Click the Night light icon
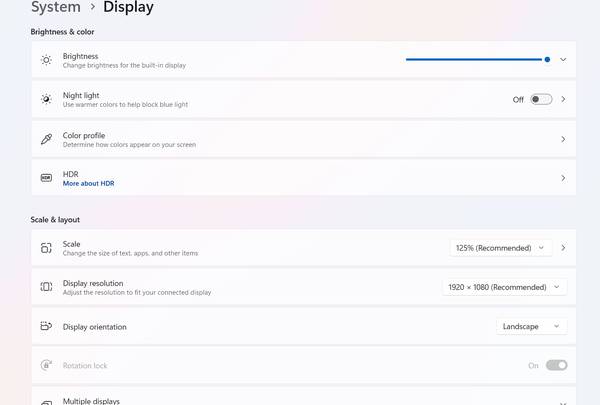Screen dimensions: 600x405 (x=46, y=99)
